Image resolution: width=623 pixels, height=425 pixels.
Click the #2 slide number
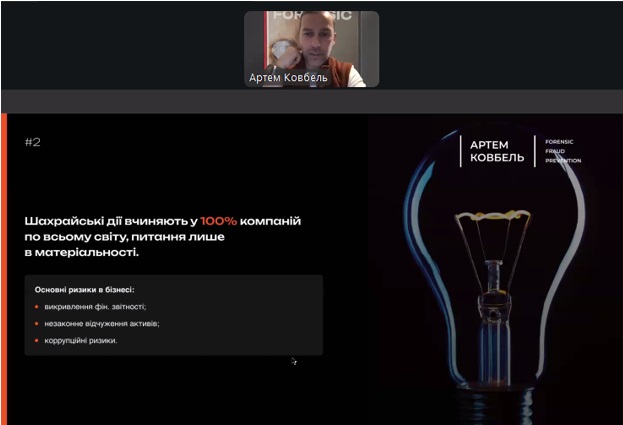tap(33, 142)
